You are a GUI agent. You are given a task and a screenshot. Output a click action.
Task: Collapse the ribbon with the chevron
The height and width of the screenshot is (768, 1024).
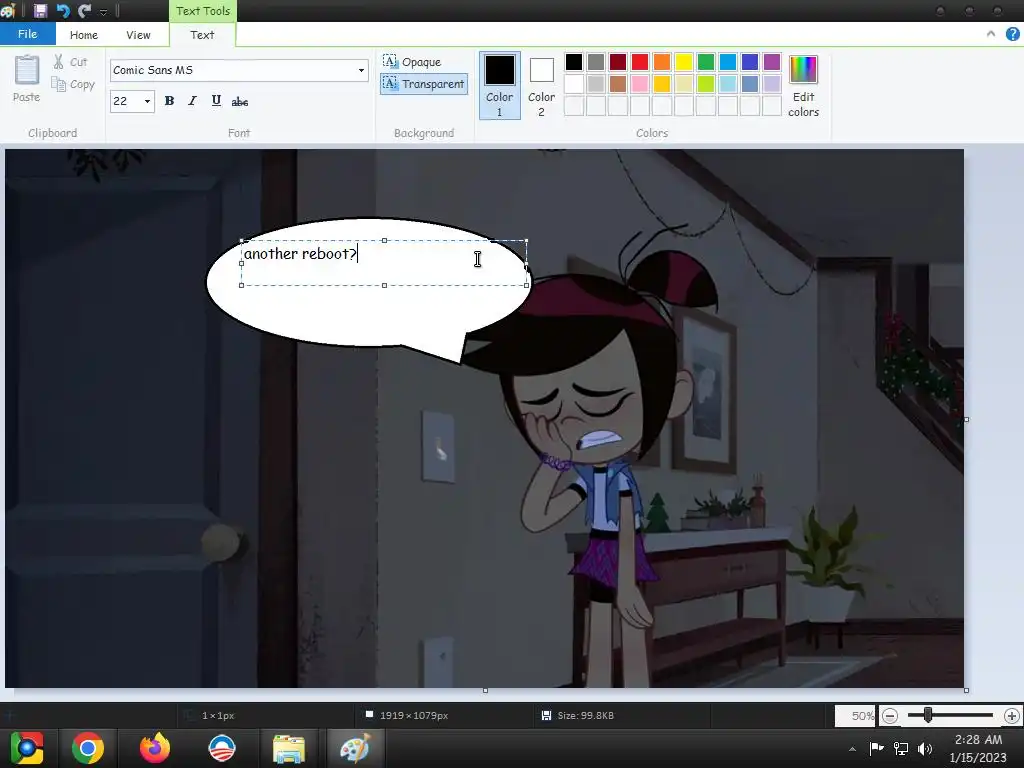tap(991, 34)
